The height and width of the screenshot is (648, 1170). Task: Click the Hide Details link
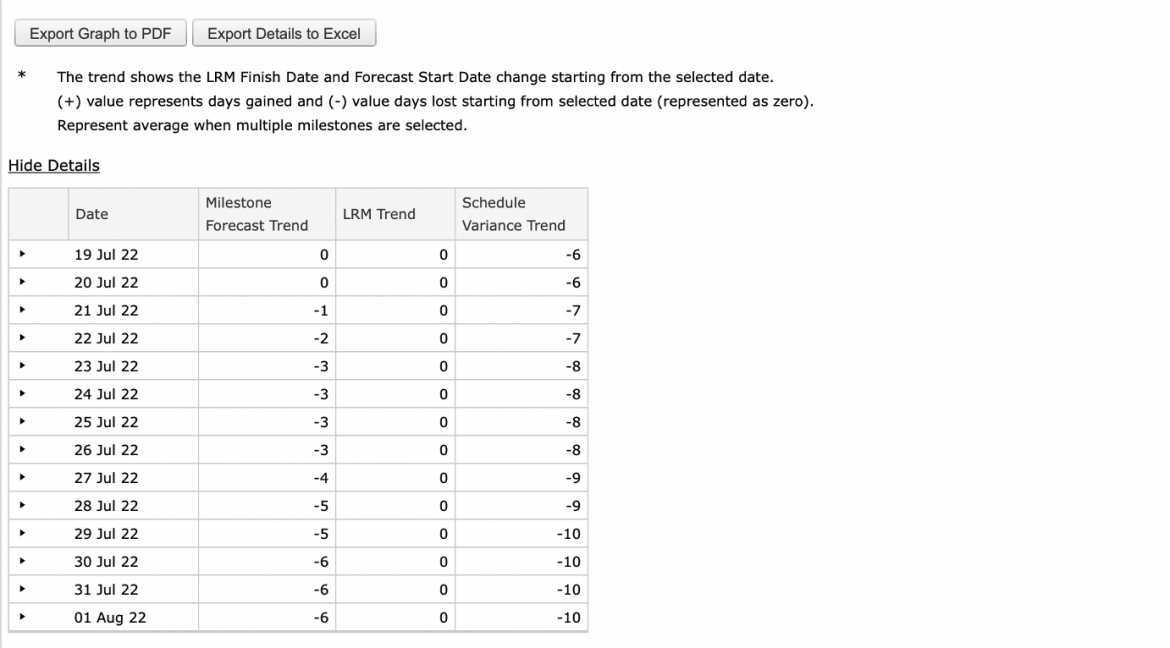pyautogui.click(x=54, y=166)
